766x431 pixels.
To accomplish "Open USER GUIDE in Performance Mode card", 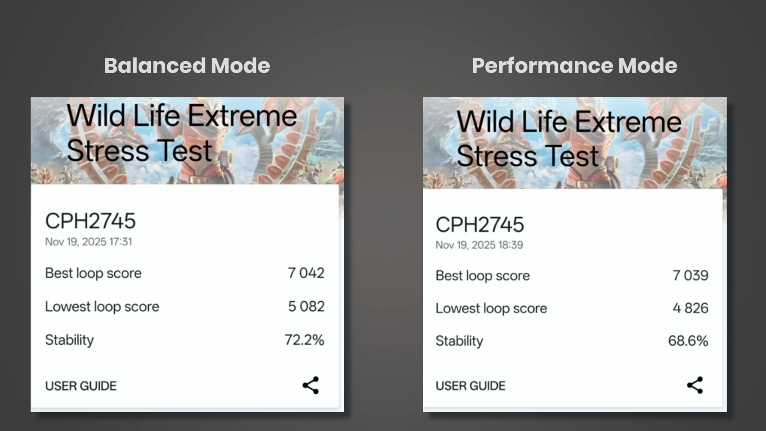I will 471,386.
